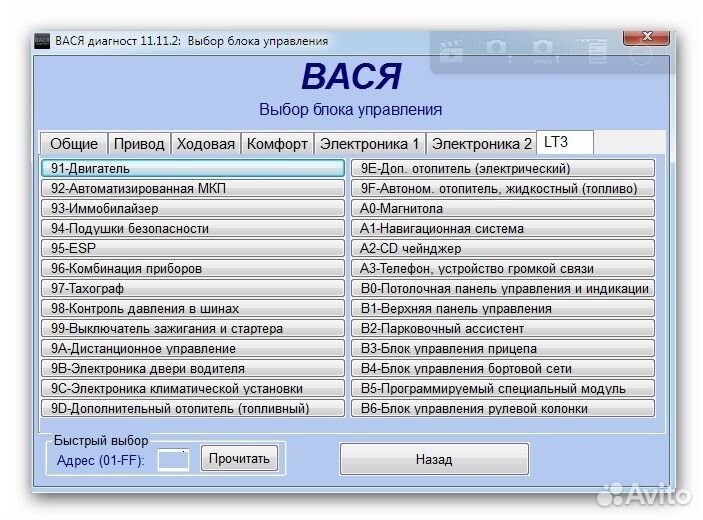Click the ВАСЯ app icon in title bar
The image size is (703, 520).
point(42,41)
